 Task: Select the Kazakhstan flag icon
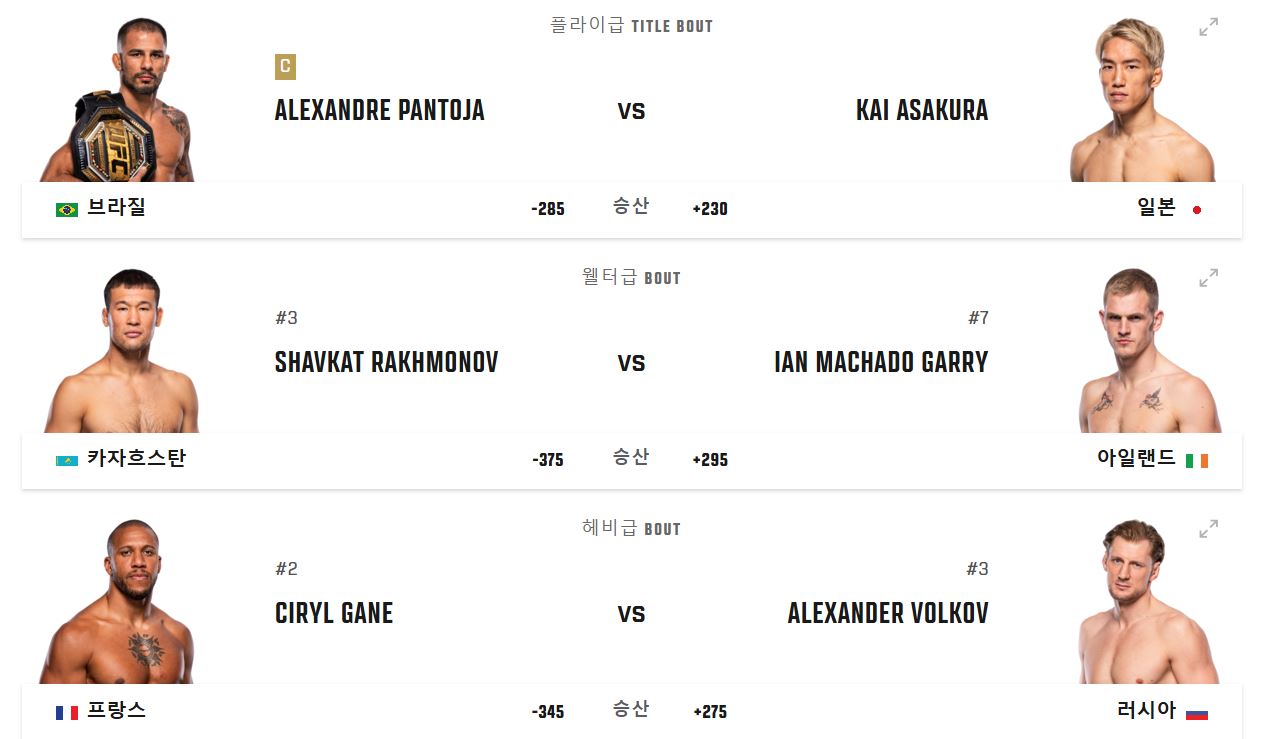[66, 461]
